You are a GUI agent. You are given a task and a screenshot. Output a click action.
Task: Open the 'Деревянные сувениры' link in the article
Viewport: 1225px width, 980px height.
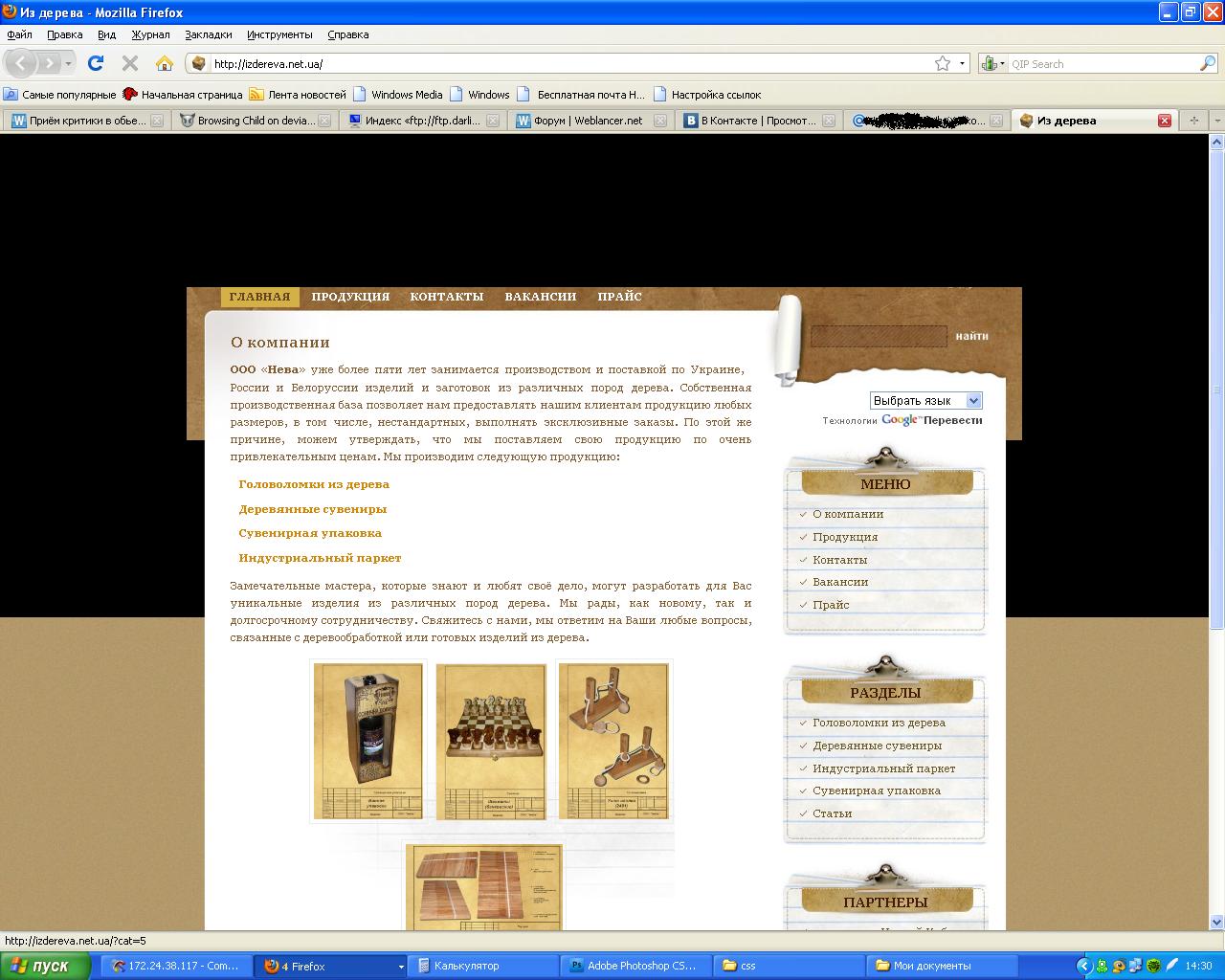pyautogui.click(x=313, y=509)
